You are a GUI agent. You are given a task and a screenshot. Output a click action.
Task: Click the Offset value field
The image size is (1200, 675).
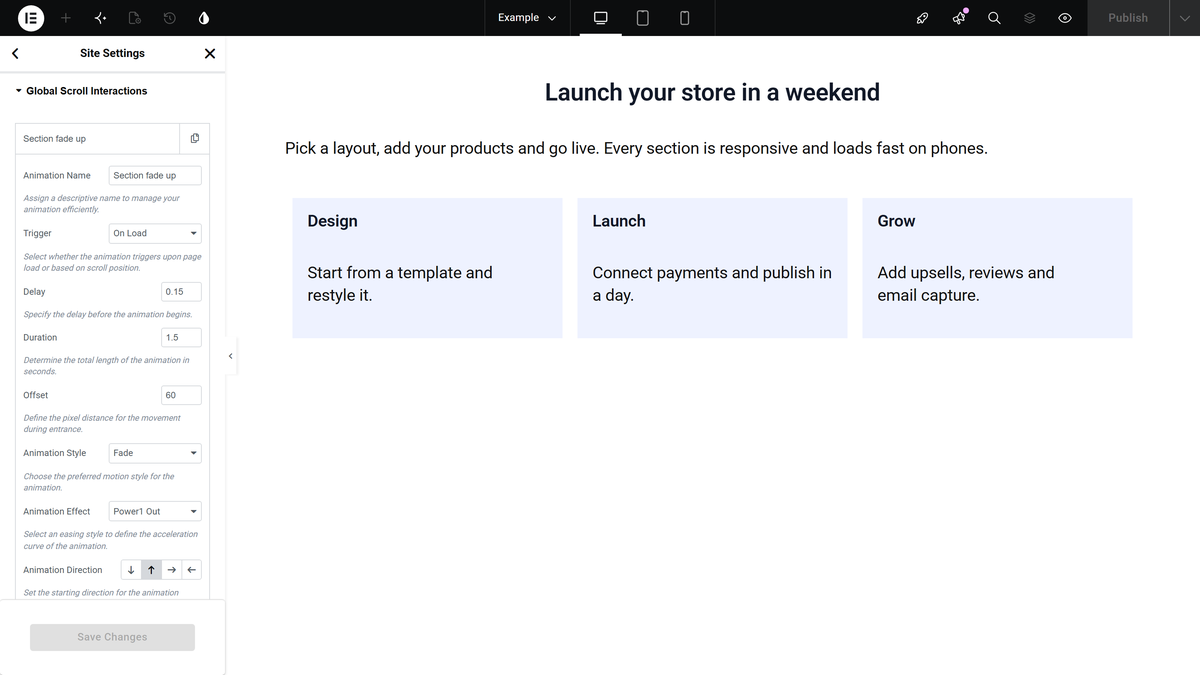point(181,395)
